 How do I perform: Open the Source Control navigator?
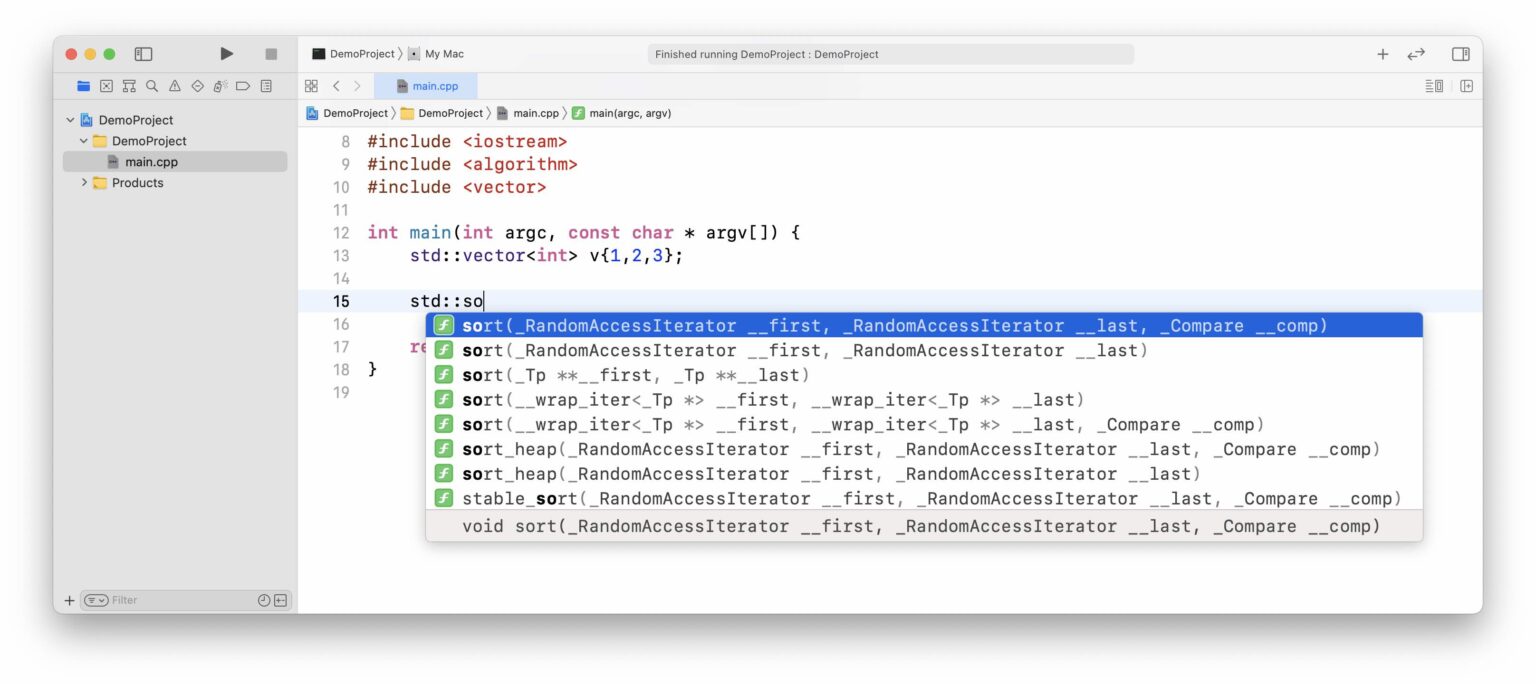[x=106, y=86]
